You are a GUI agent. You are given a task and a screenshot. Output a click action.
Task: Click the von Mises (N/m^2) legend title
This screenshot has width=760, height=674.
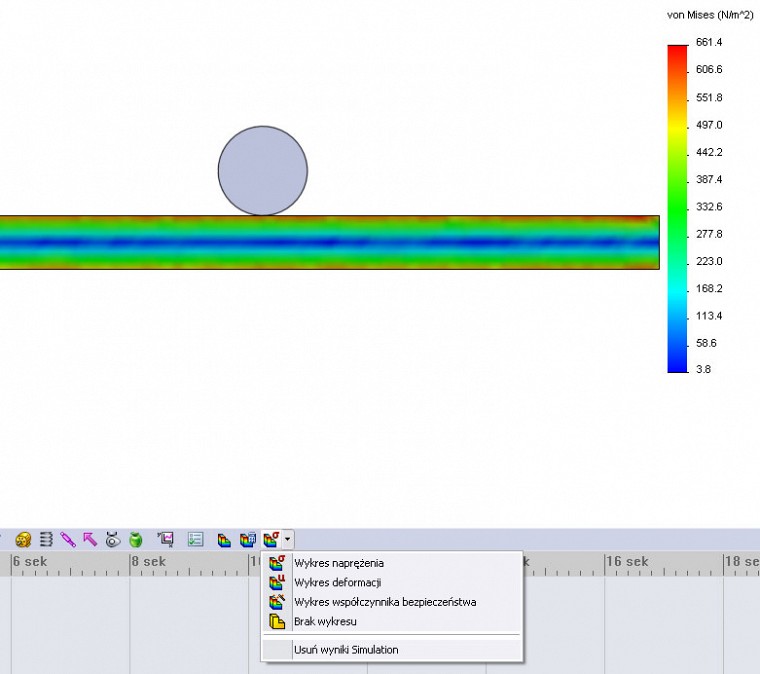710,15
